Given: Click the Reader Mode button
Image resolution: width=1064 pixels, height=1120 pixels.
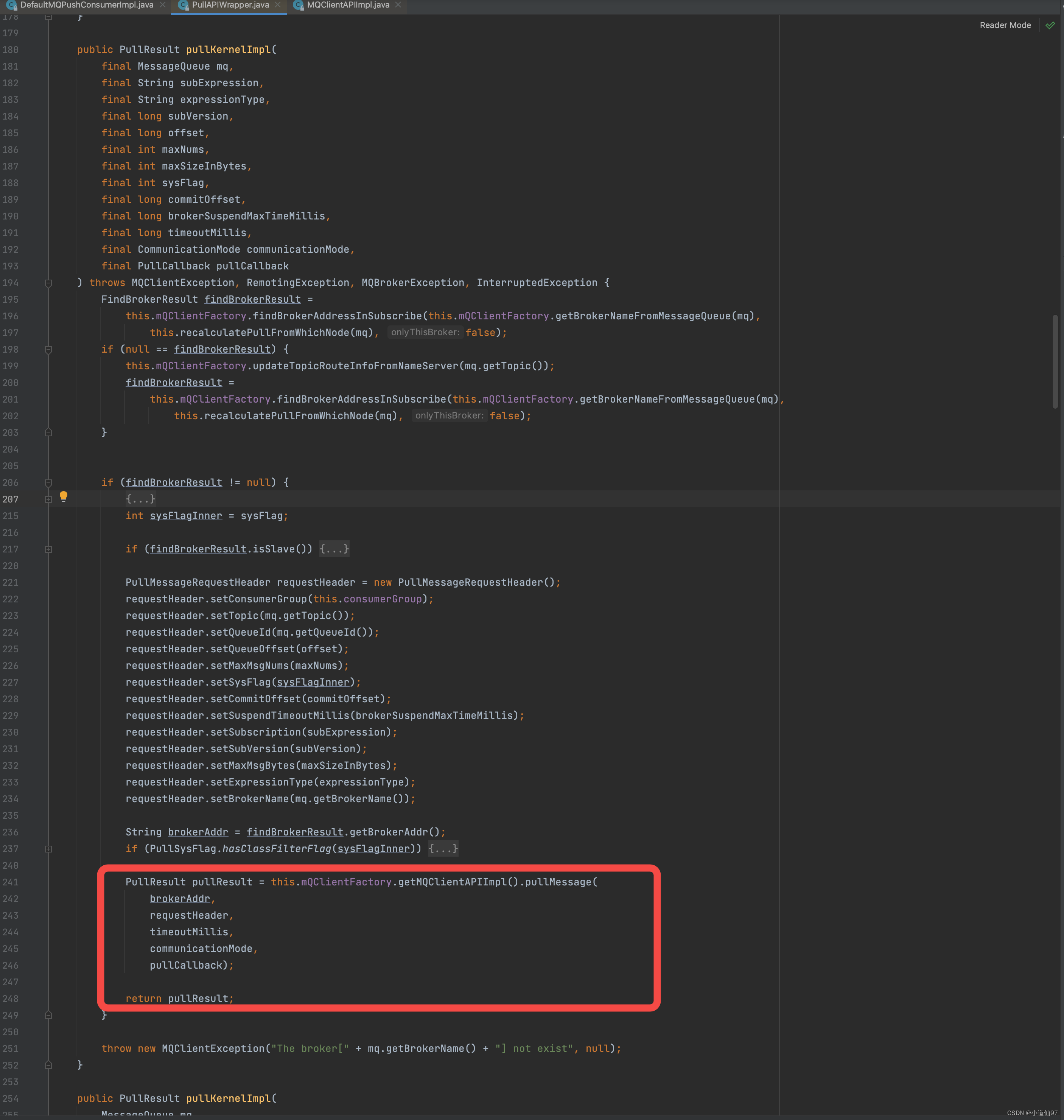Looking at the screenshot, I should 1005,25.
